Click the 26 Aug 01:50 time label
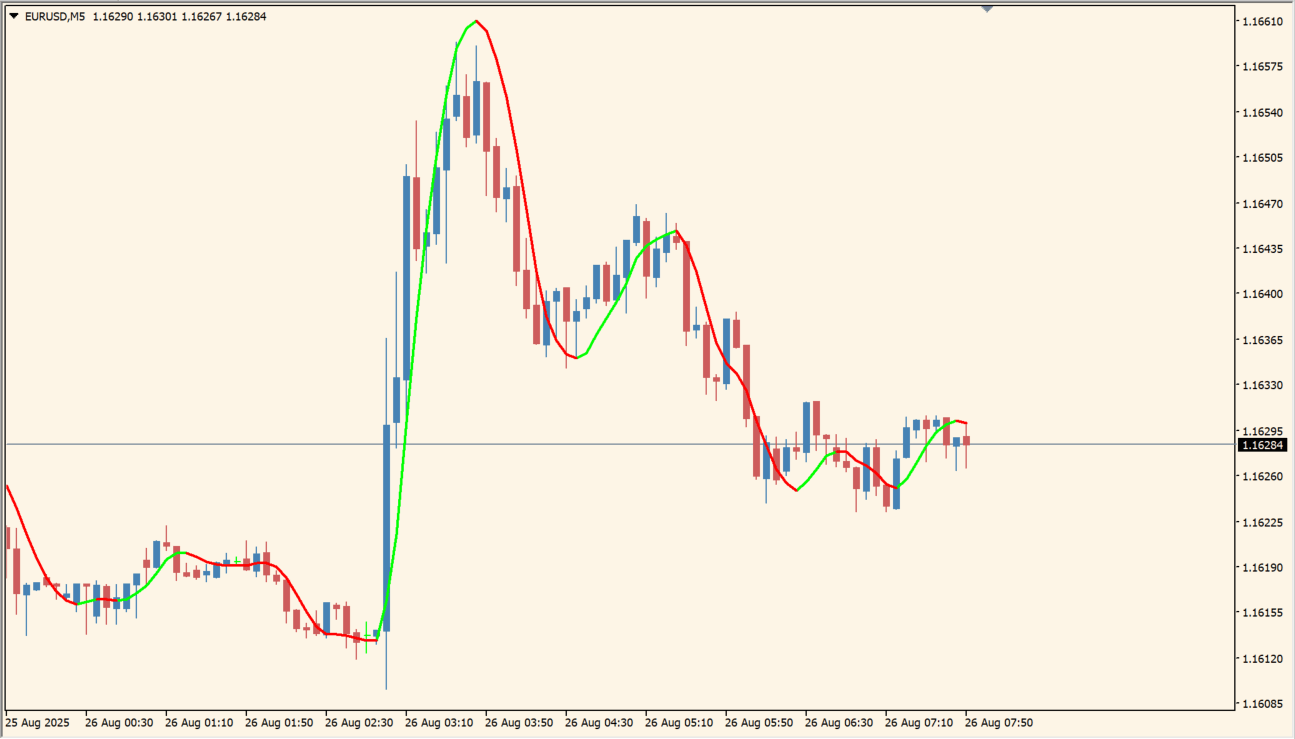This screenshot has height=739, width=1295. click(279, 722)
